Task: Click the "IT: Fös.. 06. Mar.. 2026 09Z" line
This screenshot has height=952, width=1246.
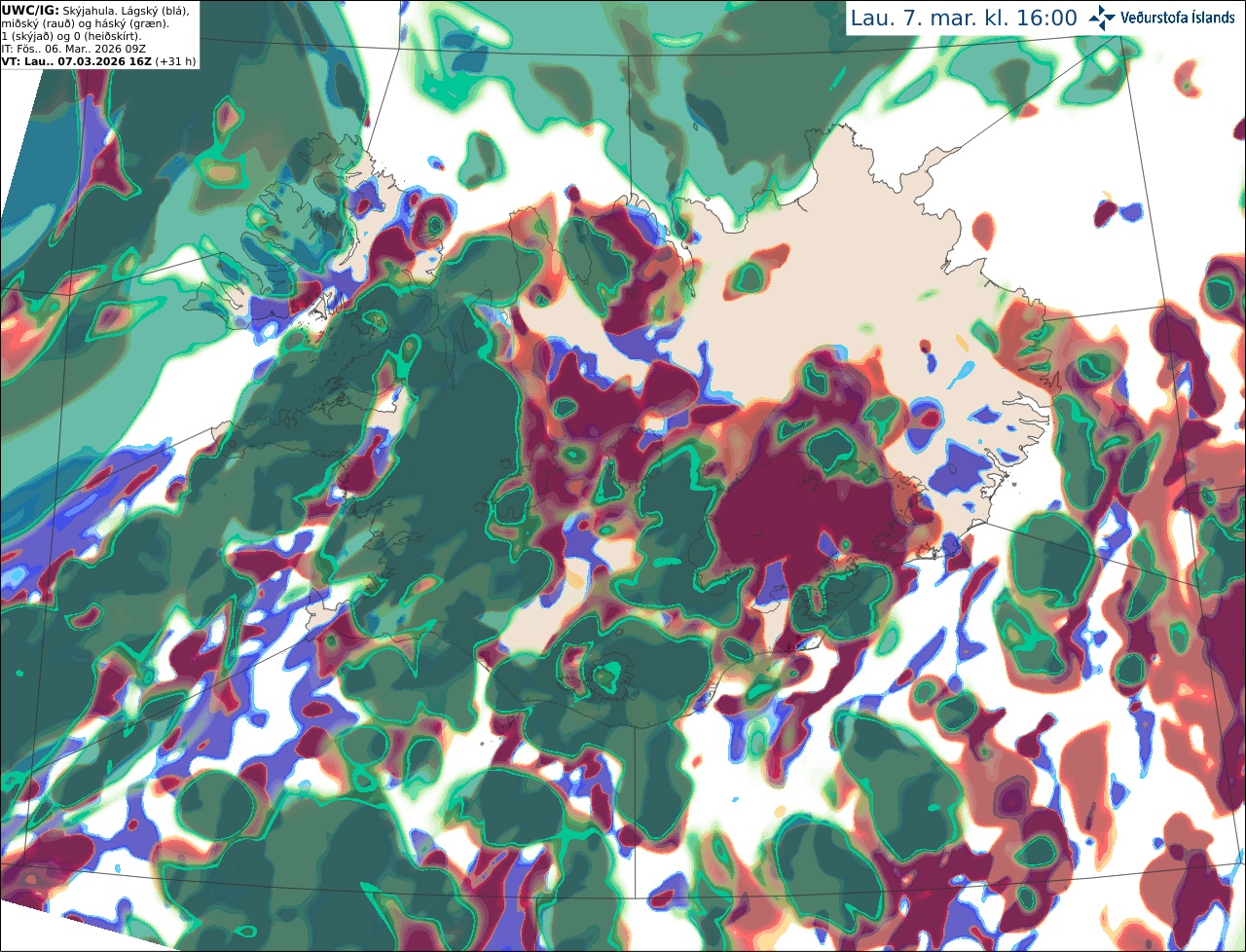Action: point(76,48)
